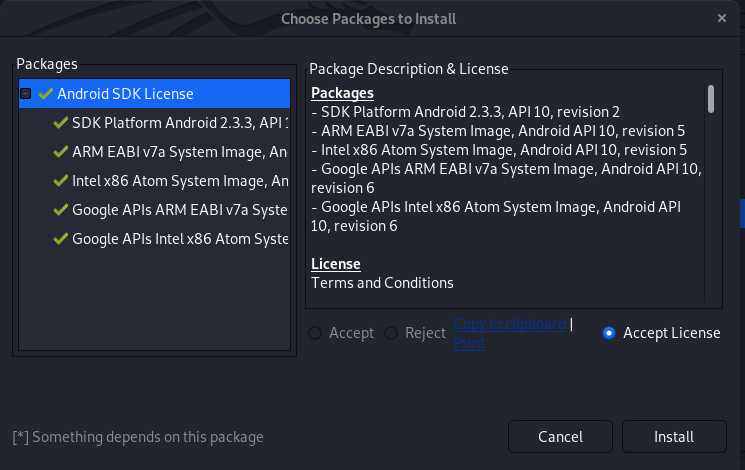Image resolution: width=745 pixels, height=470 pixels.
Task: Close the Choose Packages to Install dialog
Action: (x=722, y=18)
